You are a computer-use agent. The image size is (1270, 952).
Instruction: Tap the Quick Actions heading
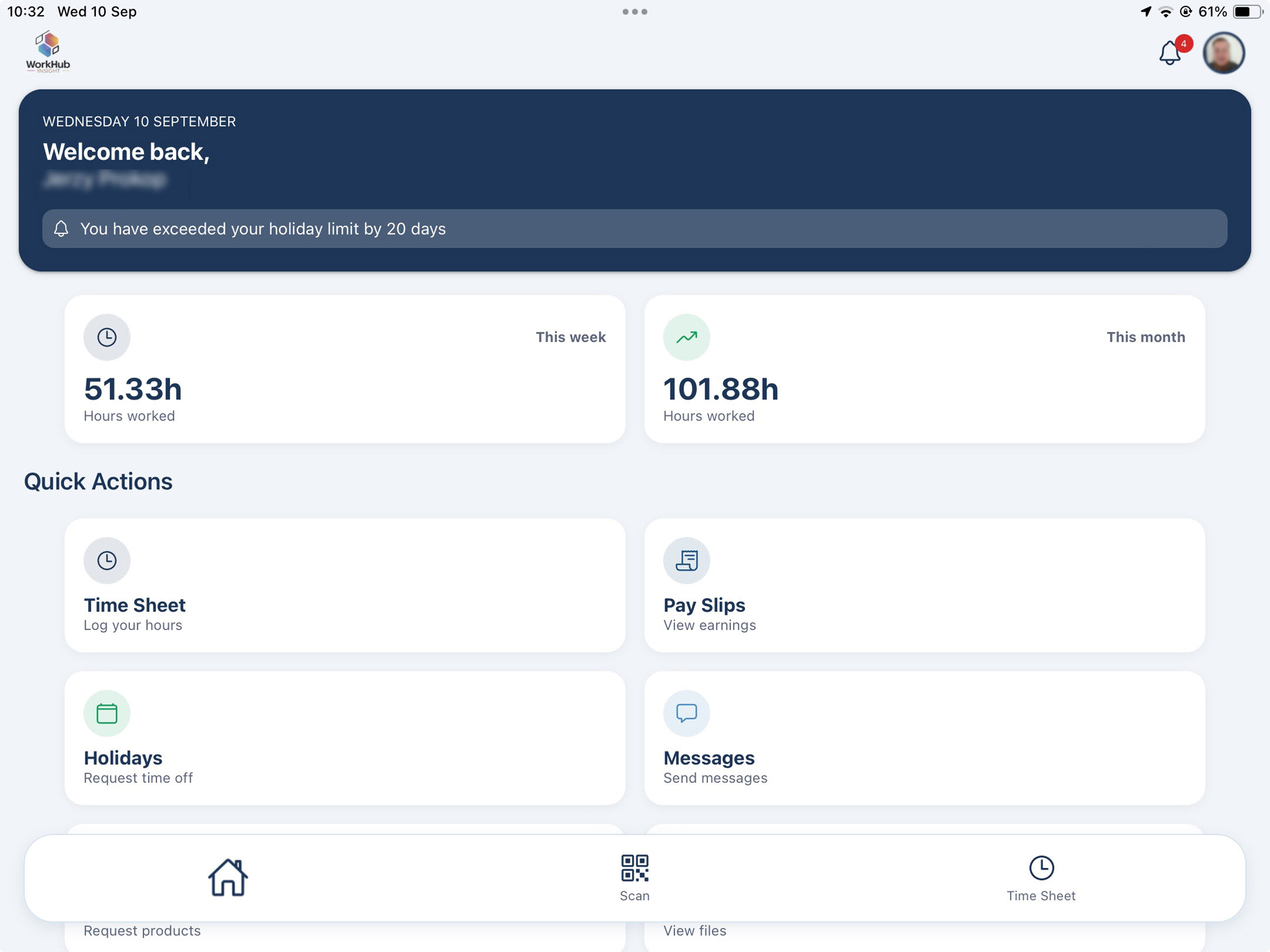[x=98, y=481]
